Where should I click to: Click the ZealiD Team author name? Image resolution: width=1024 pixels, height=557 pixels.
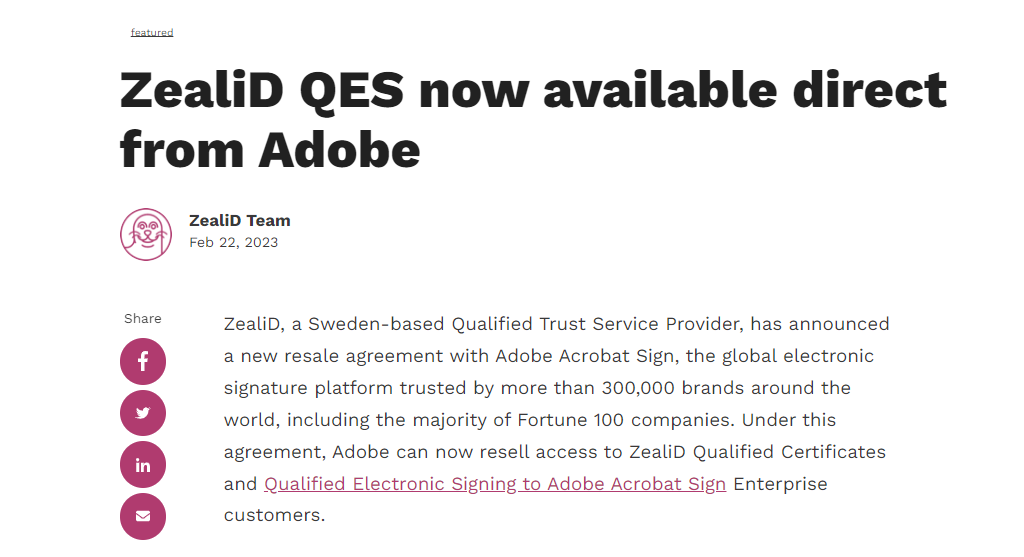point(240,221)
